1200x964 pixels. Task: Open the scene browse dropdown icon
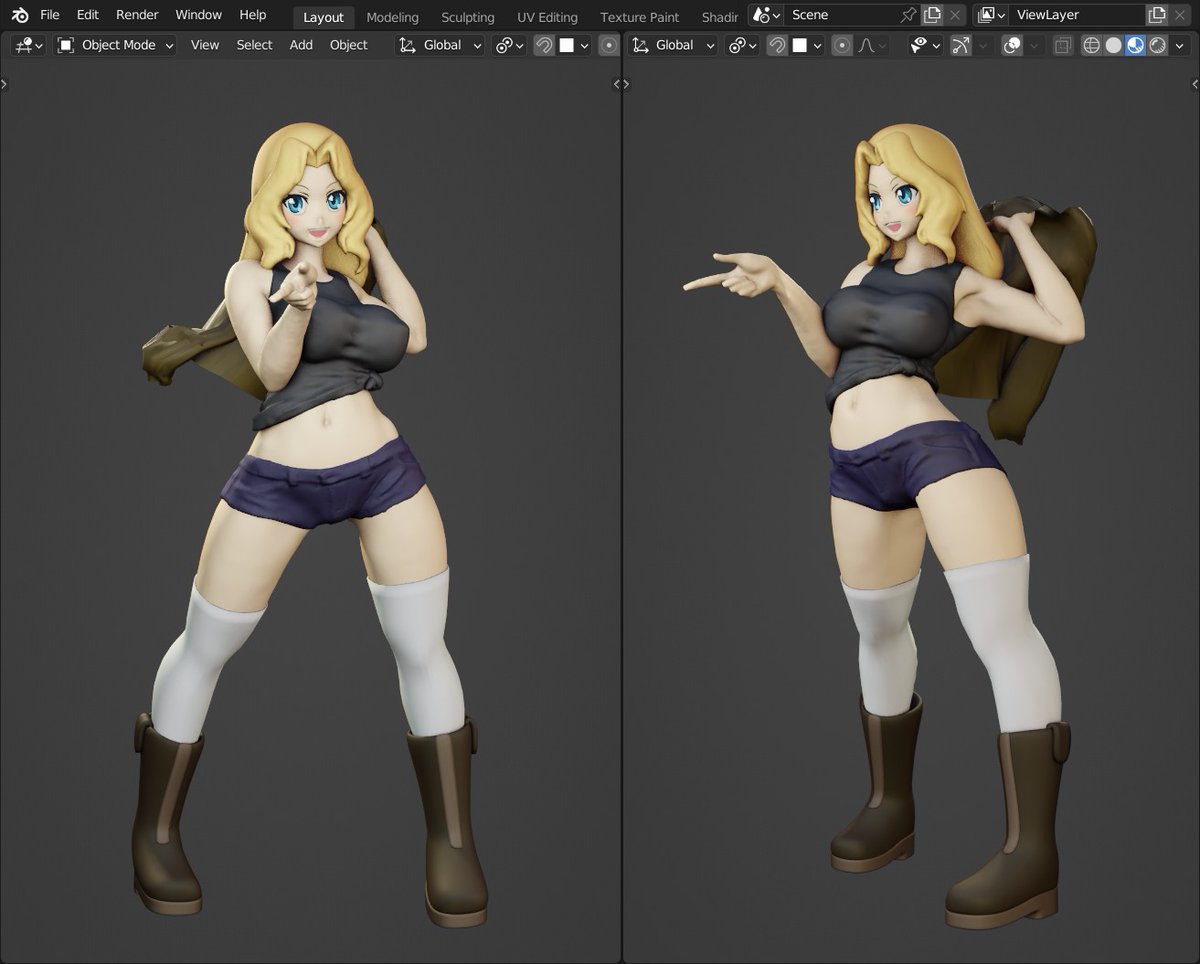(766, 15)
